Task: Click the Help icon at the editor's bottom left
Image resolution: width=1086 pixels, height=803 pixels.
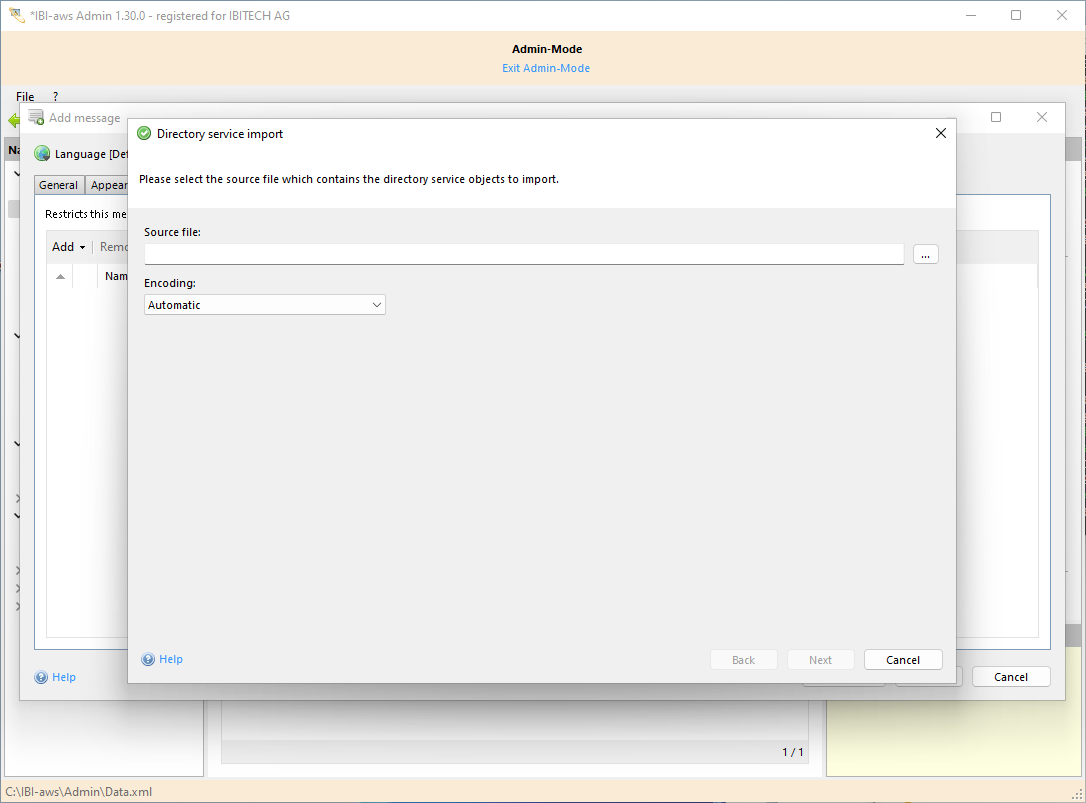Action: click(x=40, y=677)
